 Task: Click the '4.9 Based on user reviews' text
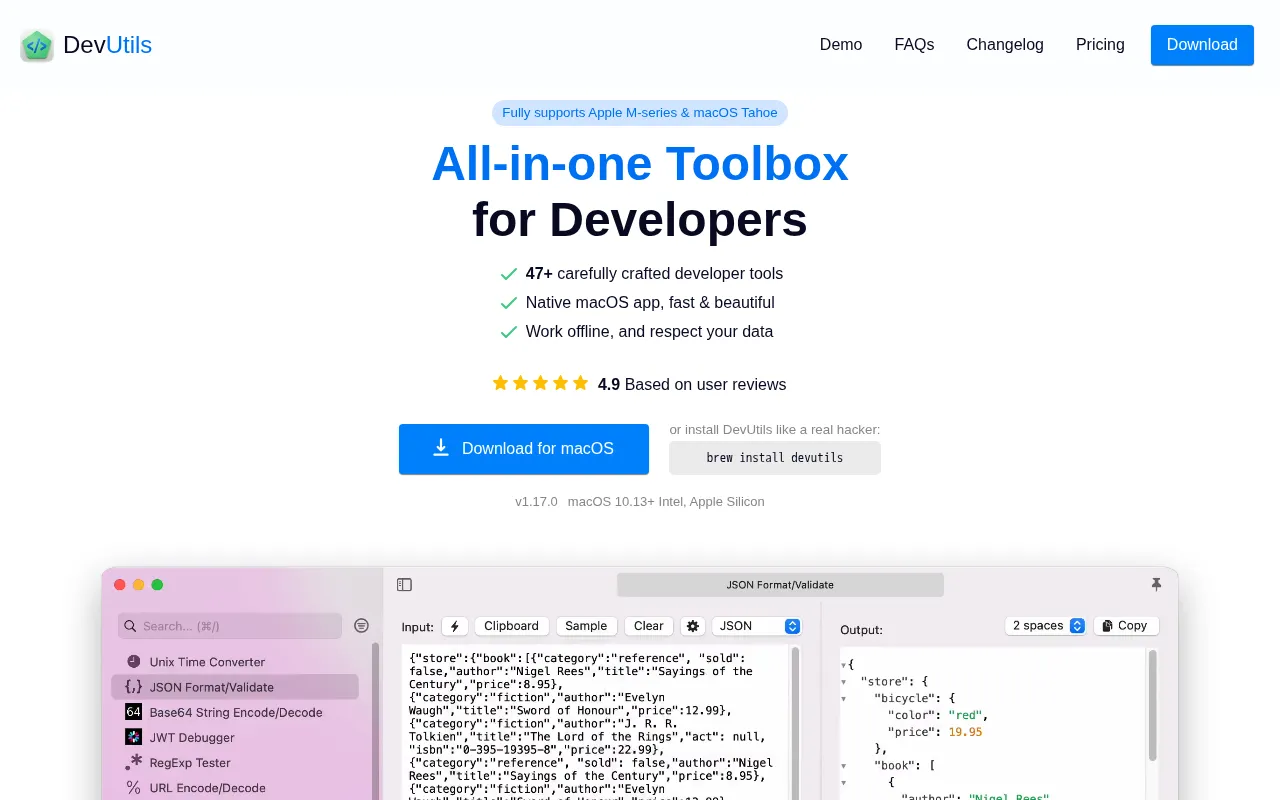pyautogui.click(x=692, y=384)
